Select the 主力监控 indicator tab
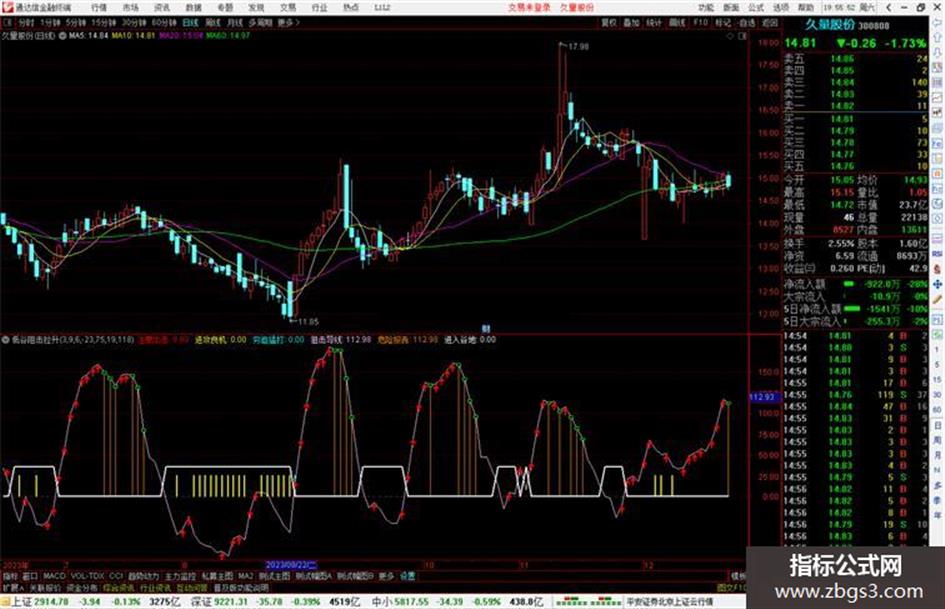The width and height of the screenshot is (945, 609). coord(180,576)
